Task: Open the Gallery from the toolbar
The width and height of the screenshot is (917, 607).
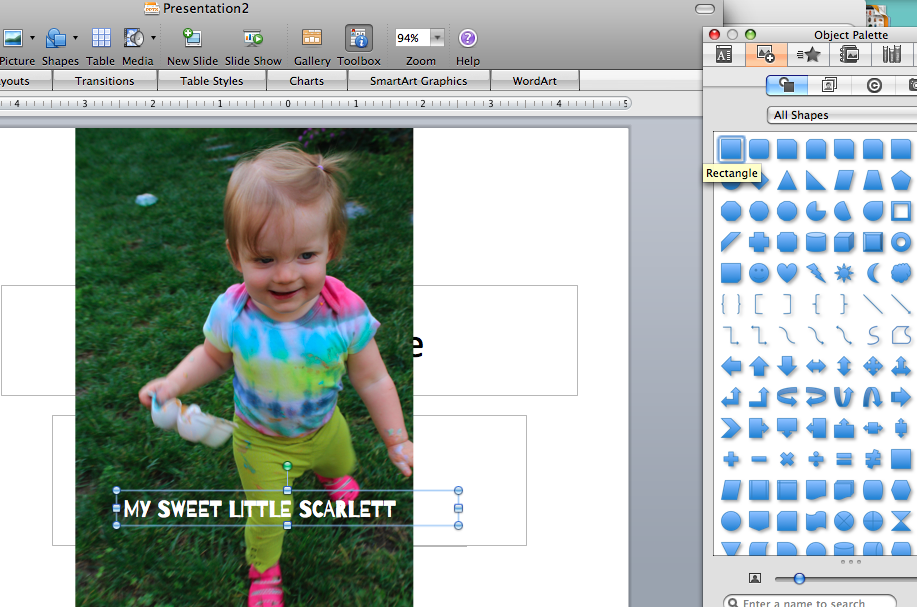Action: pos(312,39)
